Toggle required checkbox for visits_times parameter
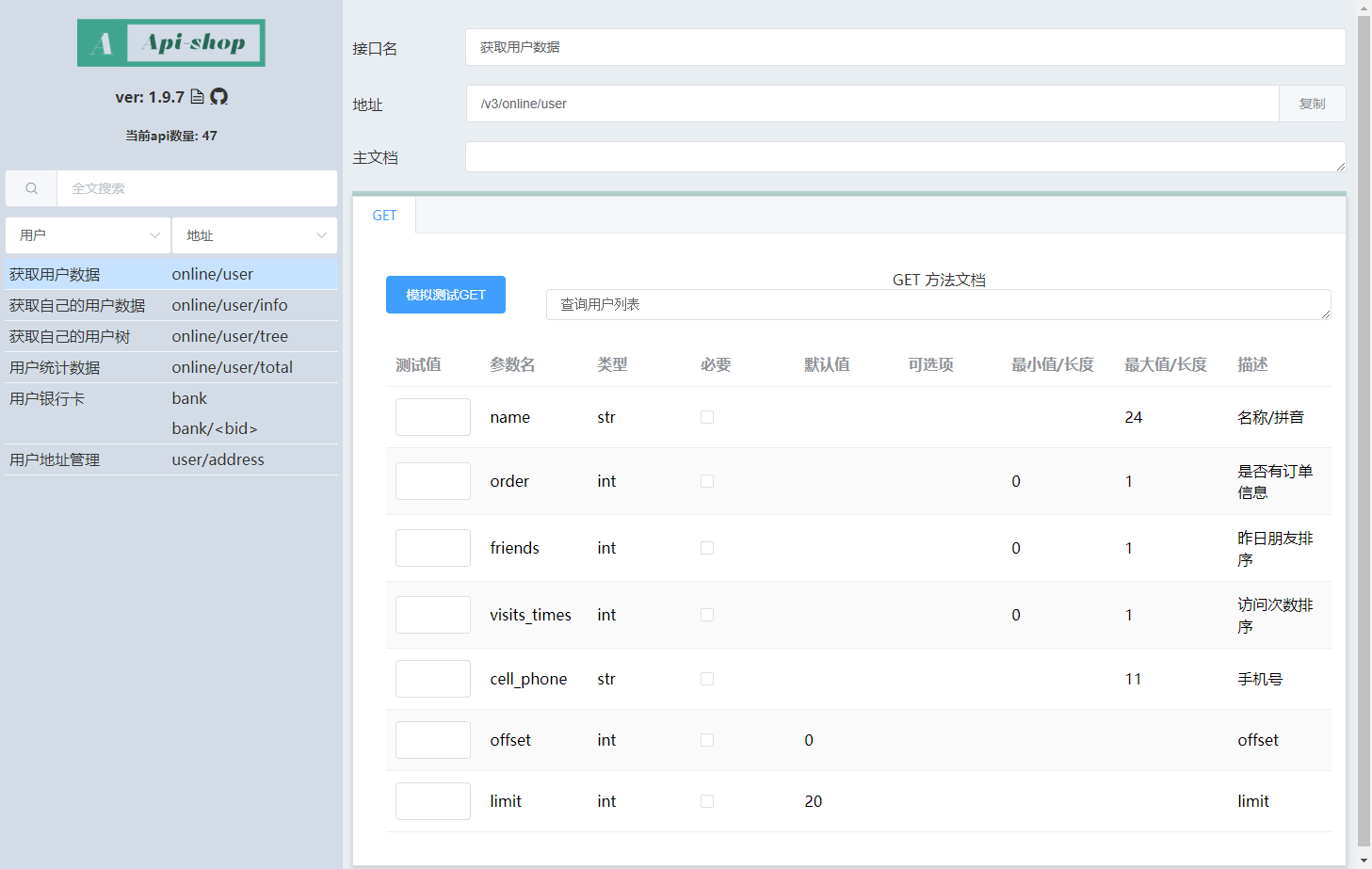Image resolution: width=1372 pixels, height=869 pixels. tap(707, 615)
